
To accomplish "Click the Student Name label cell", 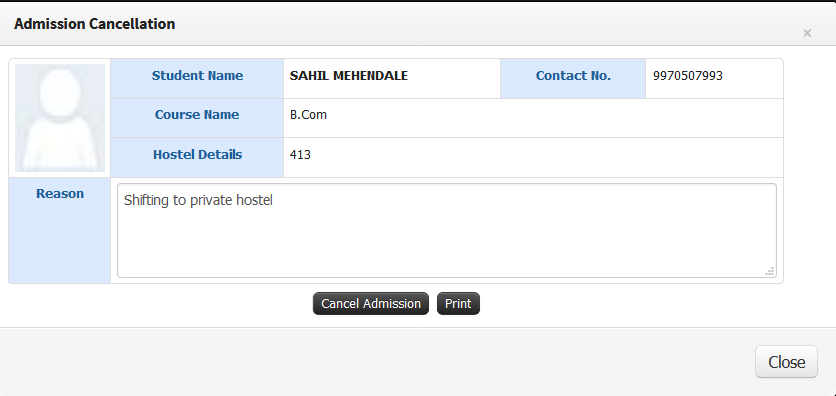I will pyautogui.click(x=197, y=78).
